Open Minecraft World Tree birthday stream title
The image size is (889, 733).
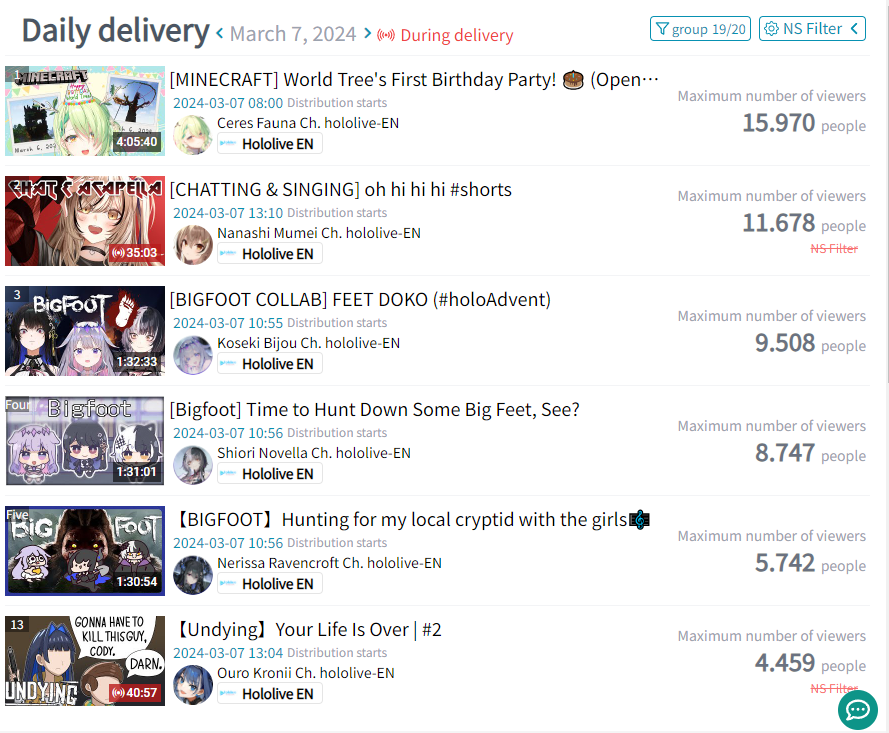pos(414,79)
